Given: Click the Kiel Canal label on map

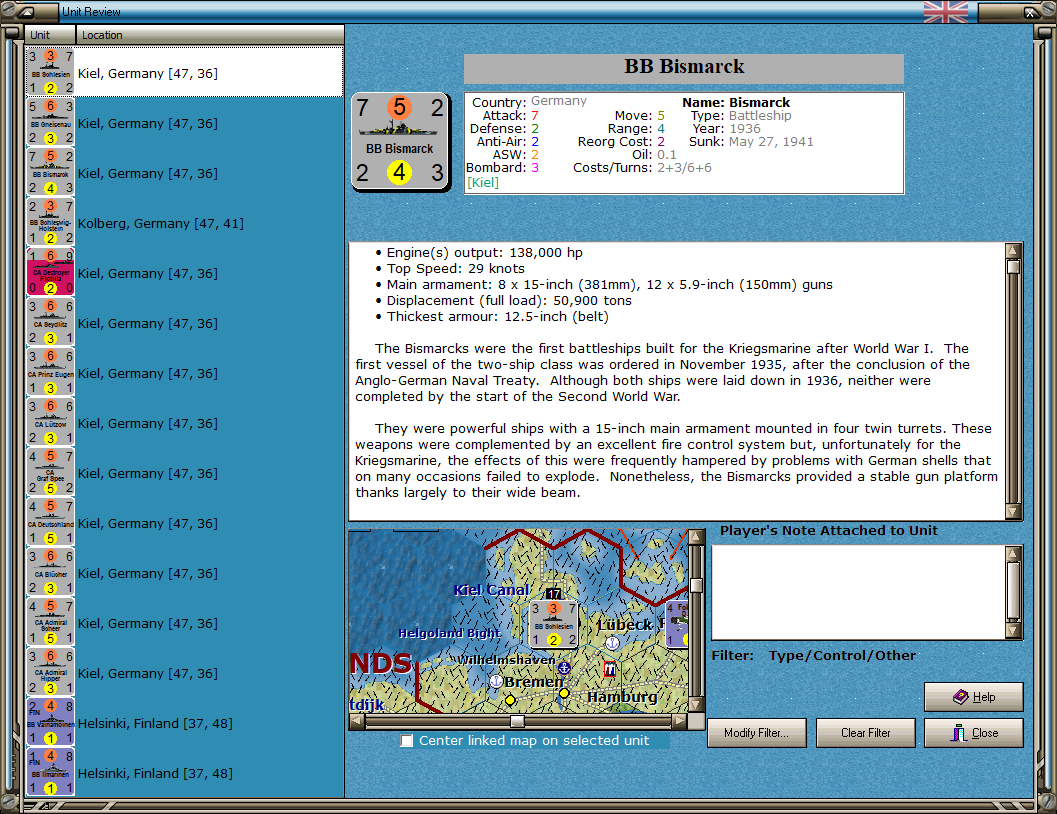Looking at the screenshot, I should pyautogui.click(x=491, y=590).
